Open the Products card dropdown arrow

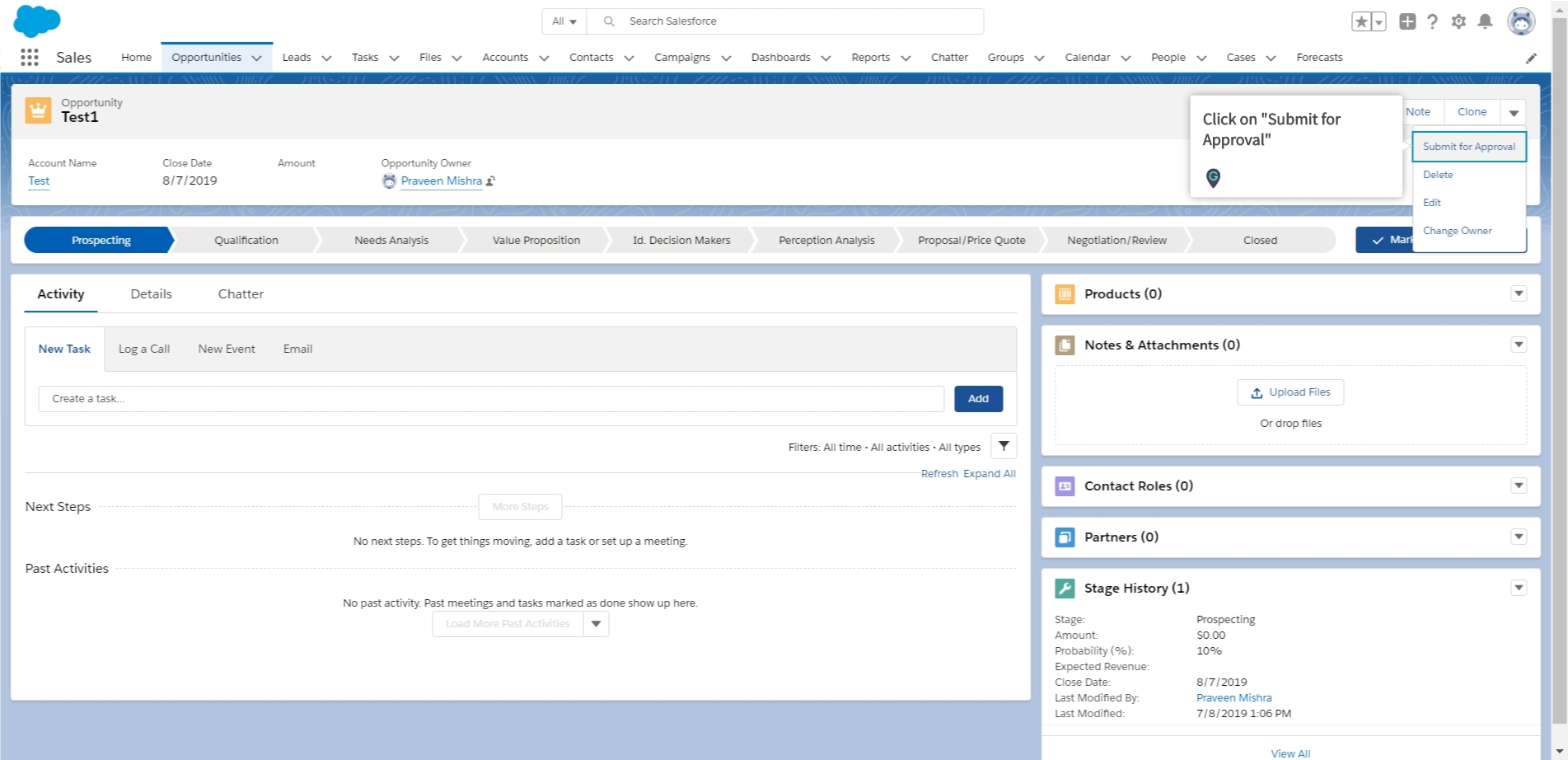(1519, 294)
